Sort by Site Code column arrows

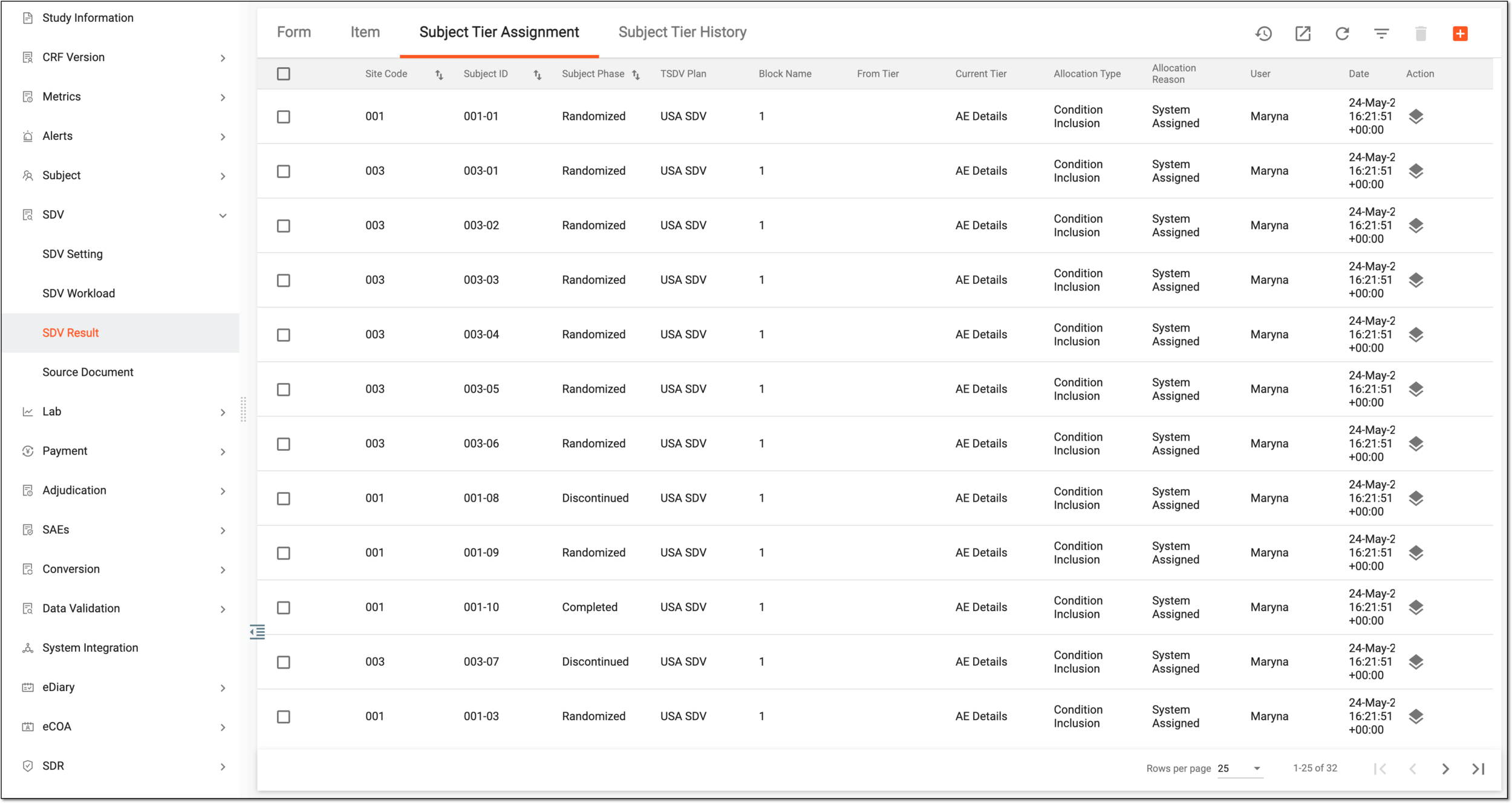coord(439,74)
